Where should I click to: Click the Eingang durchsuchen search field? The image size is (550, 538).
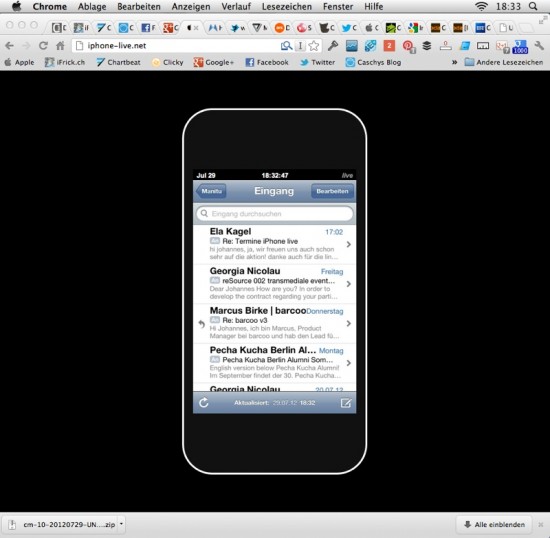point(275,214)
